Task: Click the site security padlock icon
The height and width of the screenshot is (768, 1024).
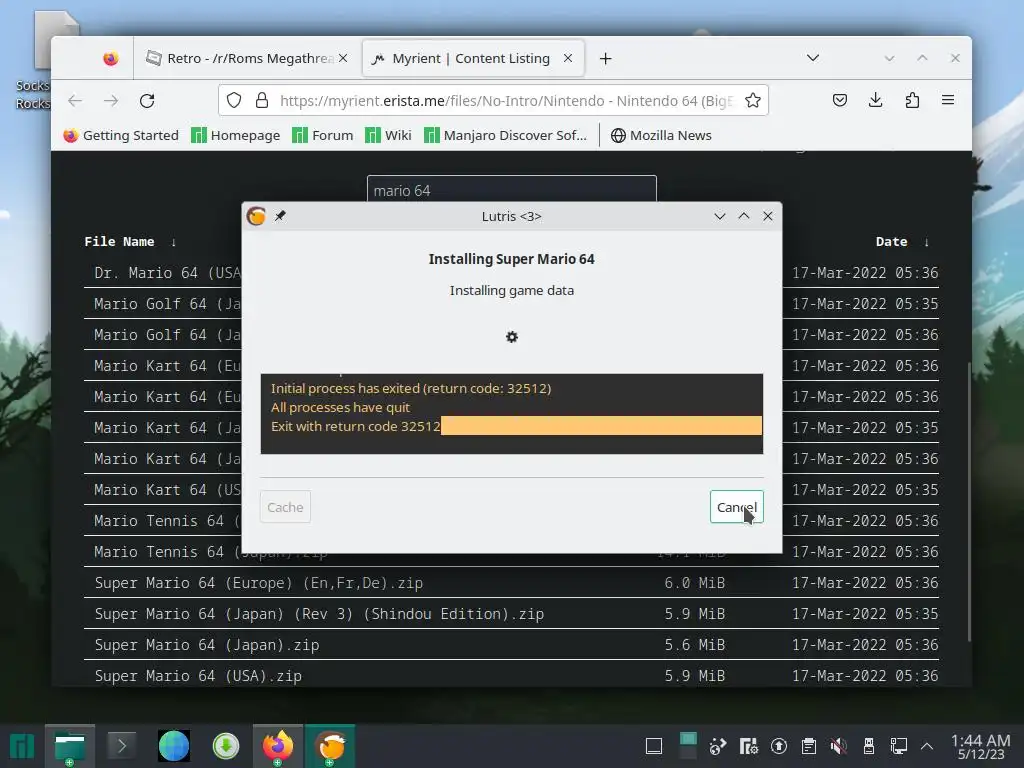Action: tap(262, 101)
